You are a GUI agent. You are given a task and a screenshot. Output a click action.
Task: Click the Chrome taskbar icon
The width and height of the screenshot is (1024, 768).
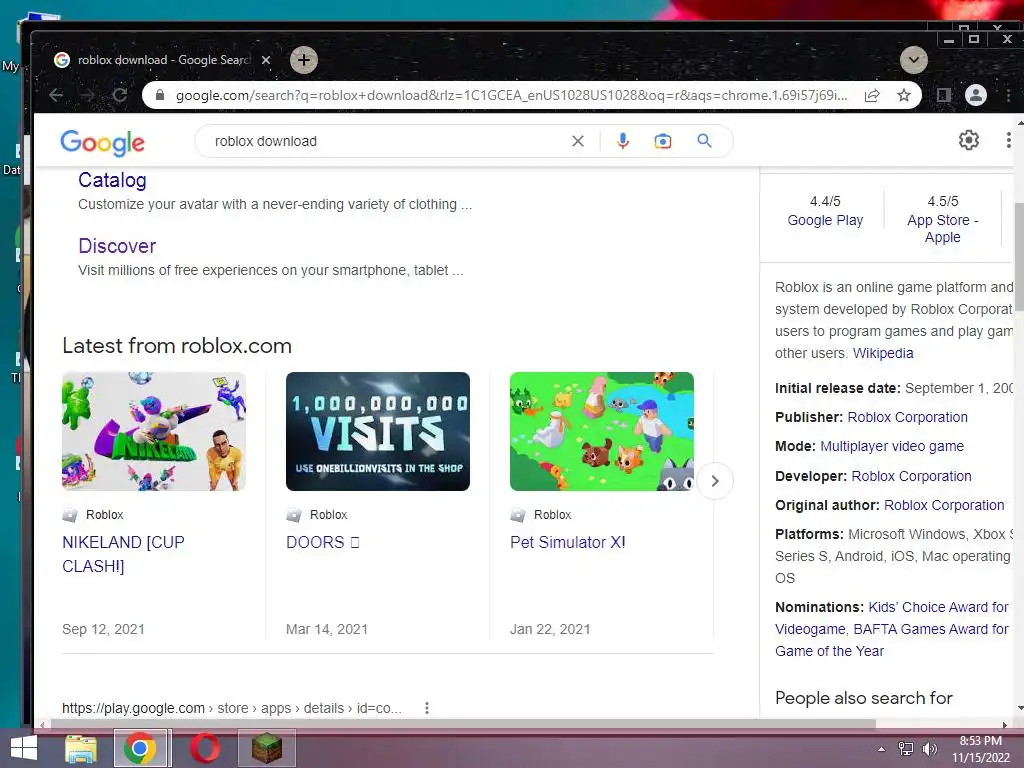pyautogui.click(x=140, y=748)
